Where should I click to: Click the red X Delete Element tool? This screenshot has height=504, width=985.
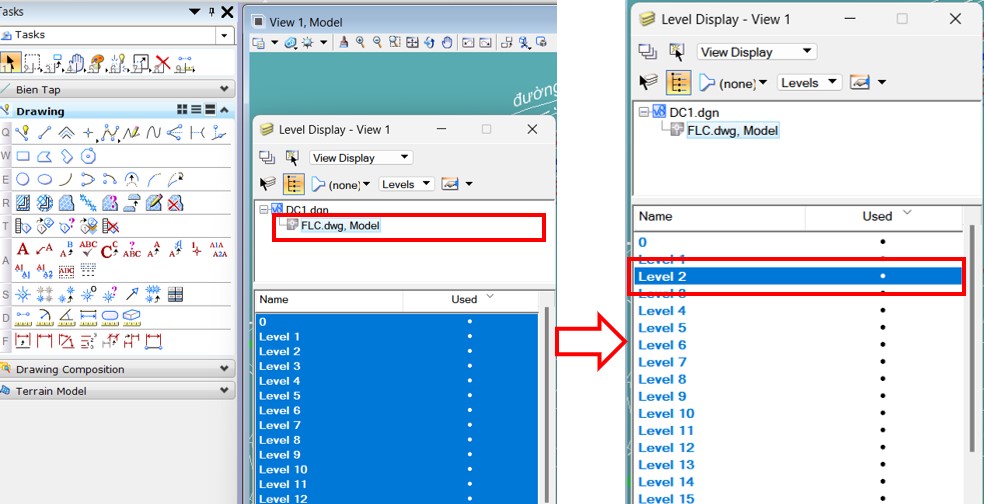pyautogui.click(x=163, y=63)
